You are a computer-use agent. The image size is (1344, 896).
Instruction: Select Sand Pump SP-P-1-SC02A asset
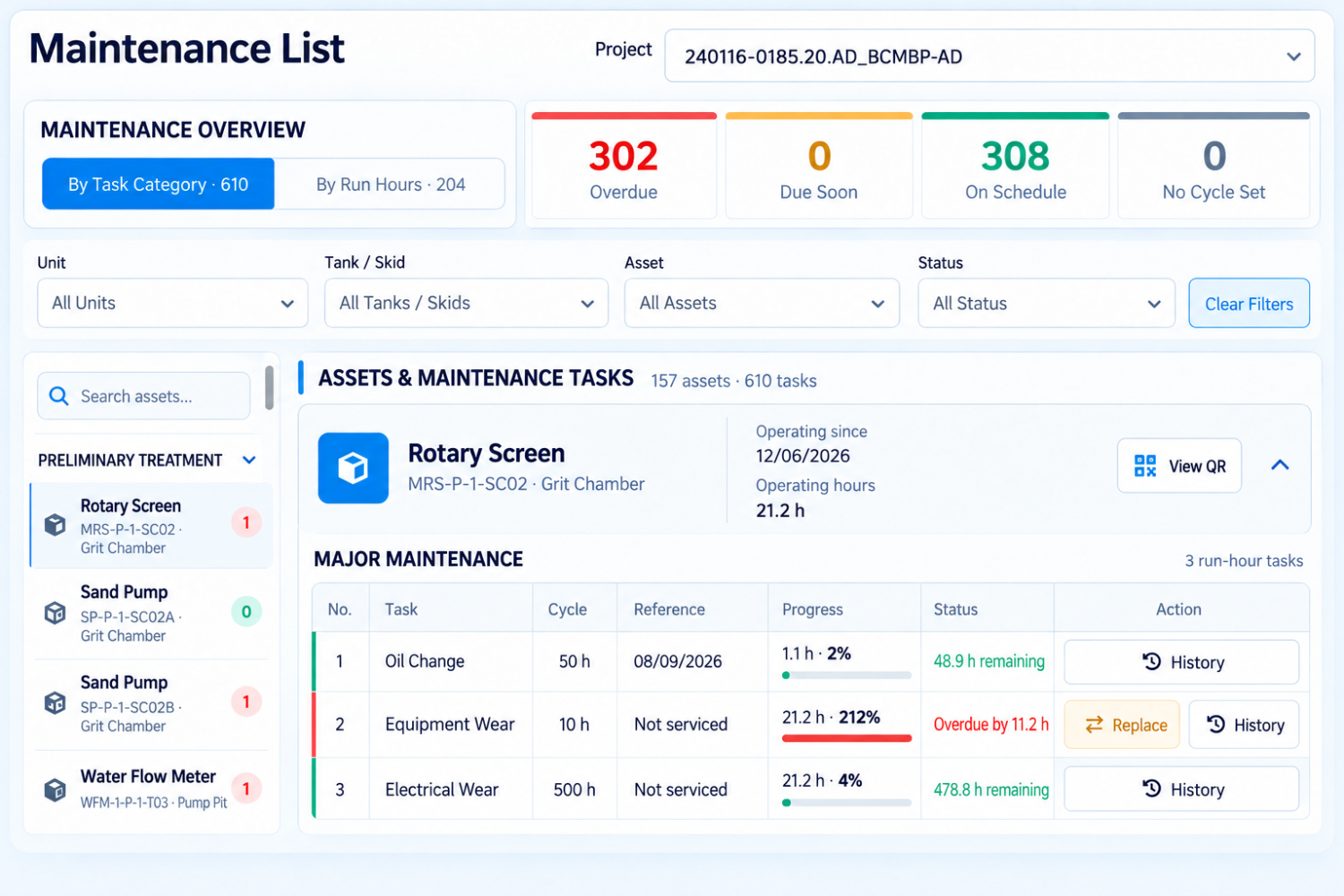[151, 614]
